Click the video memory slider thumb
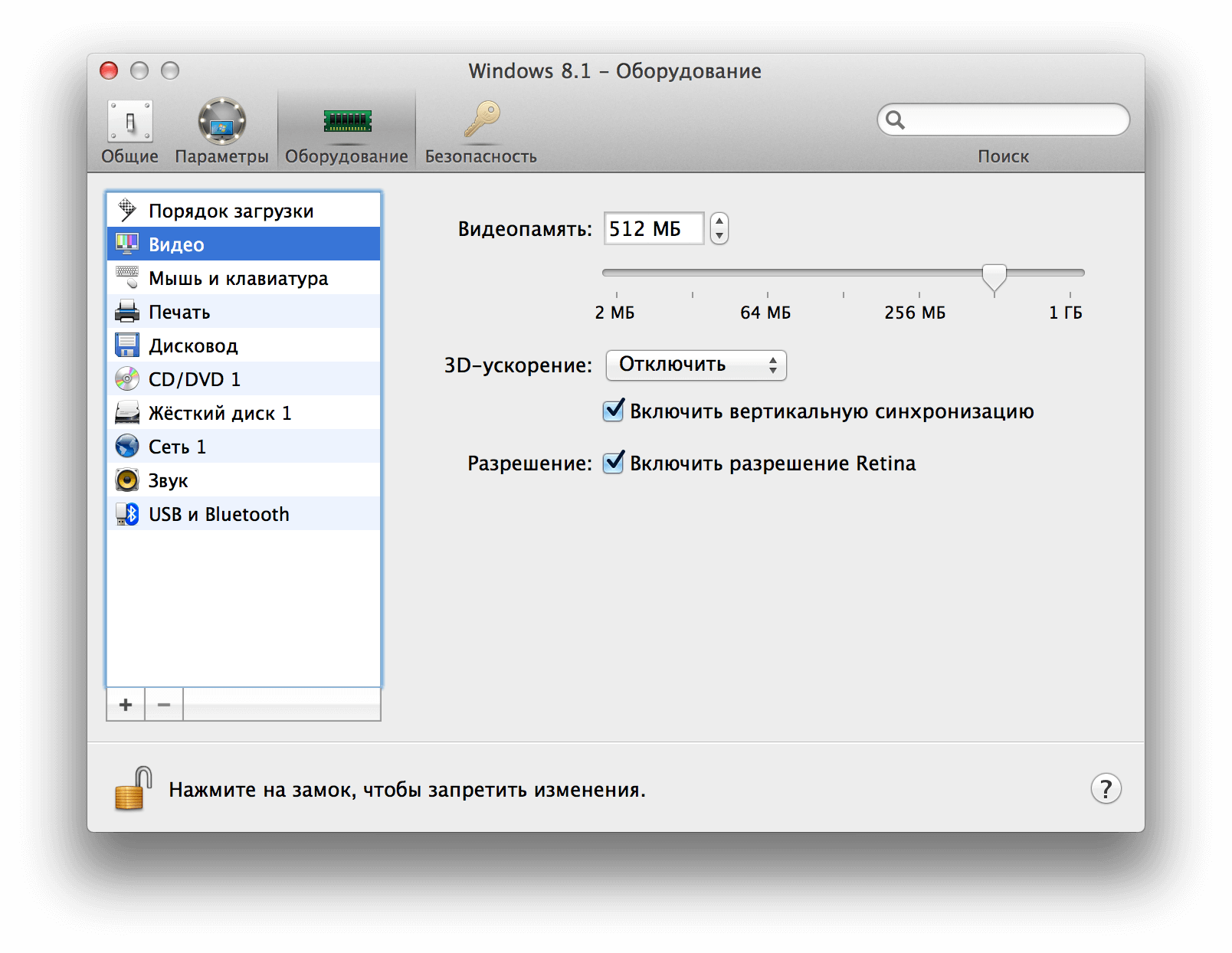This screenshot has height=953, width=1232. pos(994,279)
